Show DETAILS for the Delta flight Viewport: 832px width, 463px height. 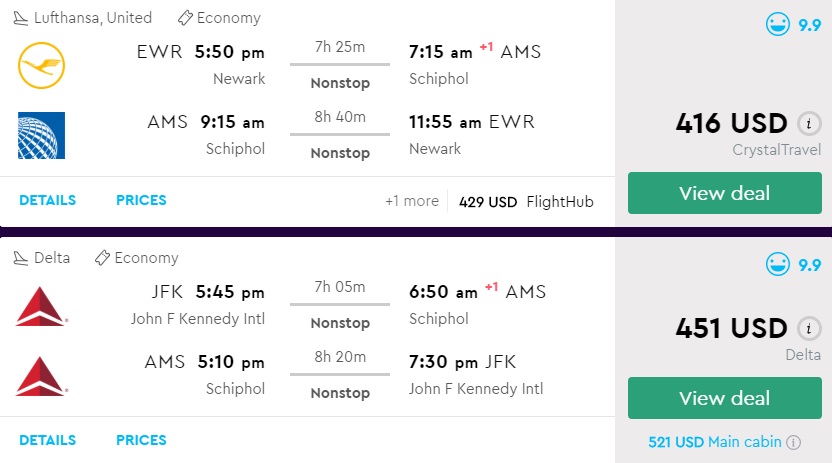(47, 440)
